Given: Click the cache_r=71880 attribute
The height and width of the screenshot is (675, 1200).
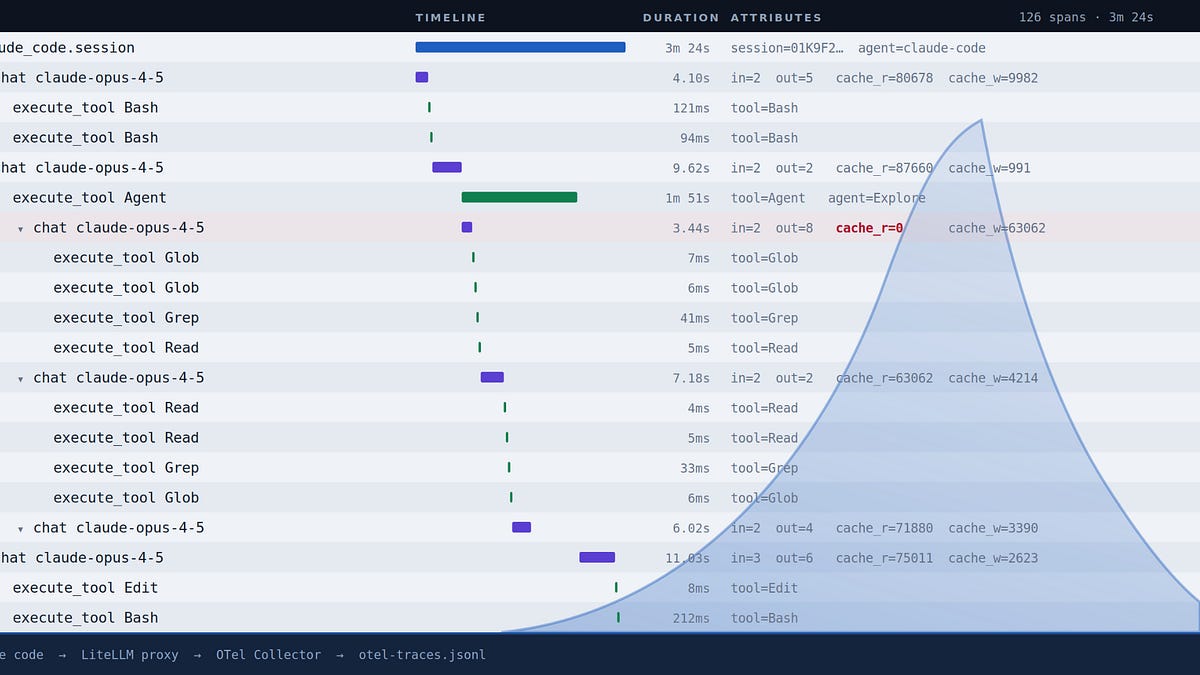Looking at the screenshot, I should pyautogui.click(x=884, y=528).
